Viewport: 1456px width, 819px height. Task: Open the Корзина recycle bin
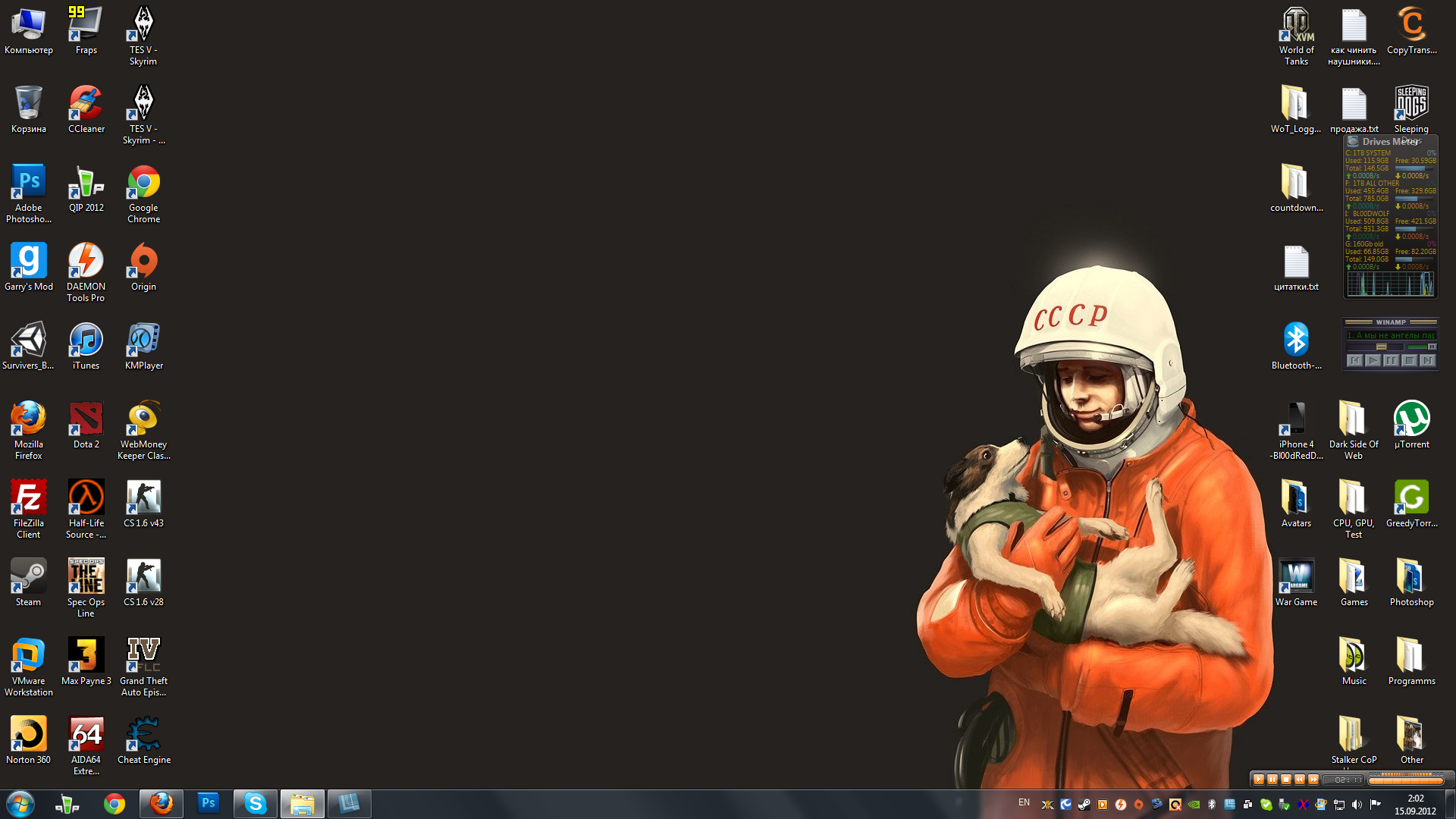28,110
